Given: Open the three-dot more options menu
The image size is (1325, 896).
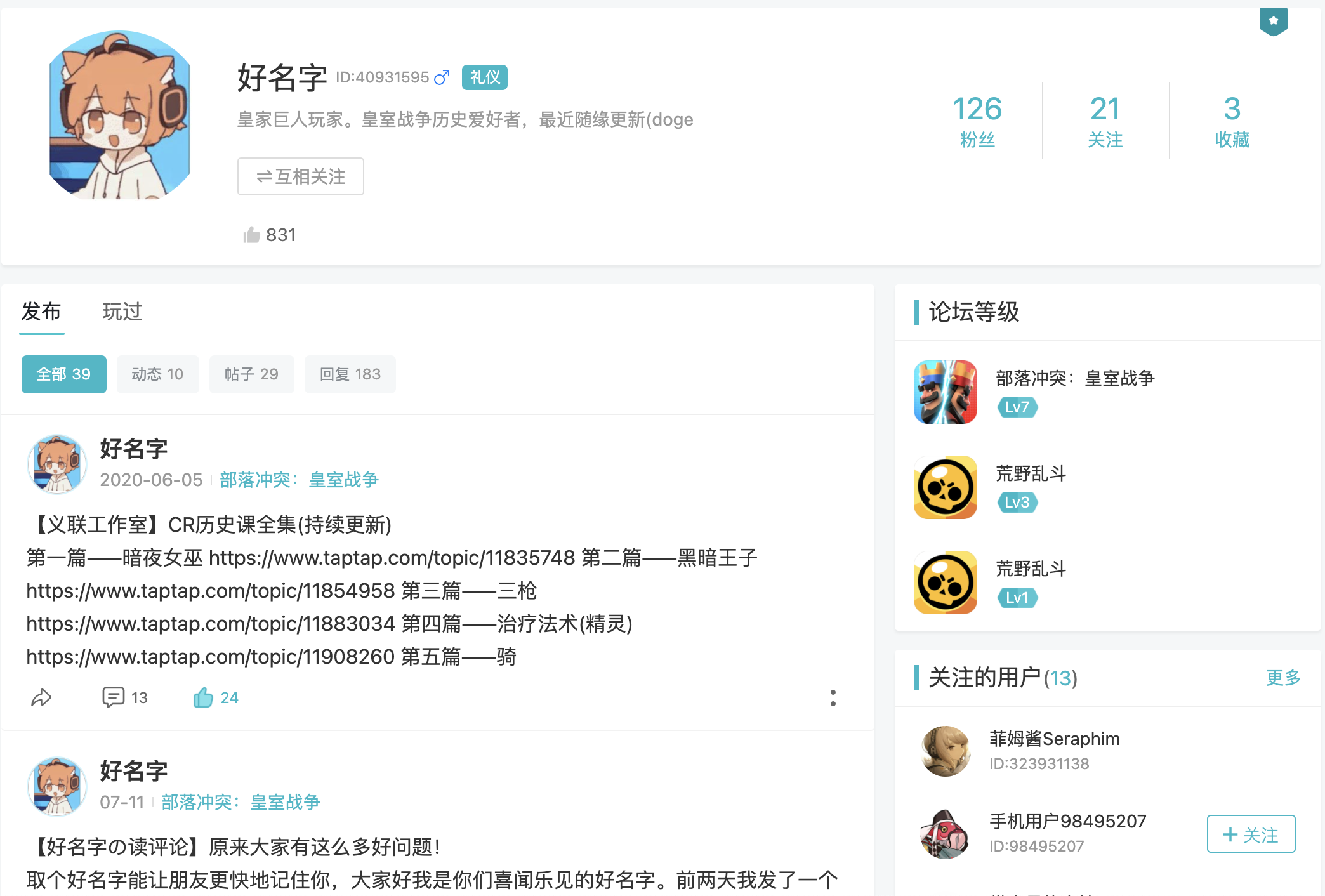Looking at the screenshot, I should click(x=833, y=698).
